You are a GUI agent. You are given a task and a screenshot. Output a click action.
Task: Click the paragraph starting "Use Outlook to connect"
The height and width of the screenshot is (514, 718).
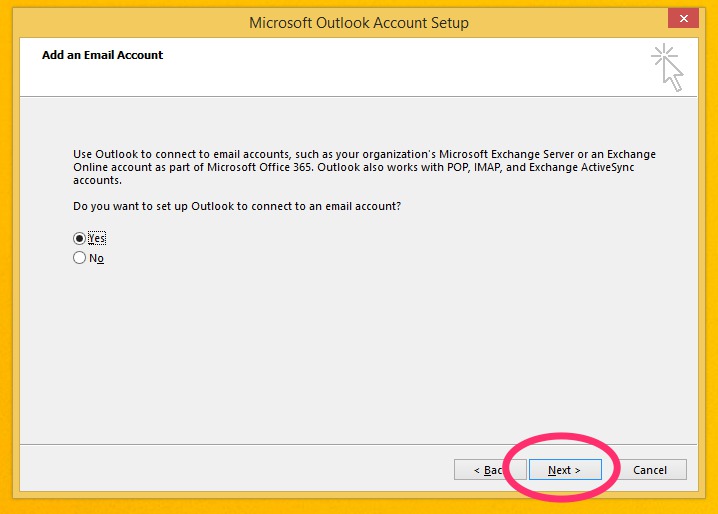pyautogui.click(x=364, y=167)
